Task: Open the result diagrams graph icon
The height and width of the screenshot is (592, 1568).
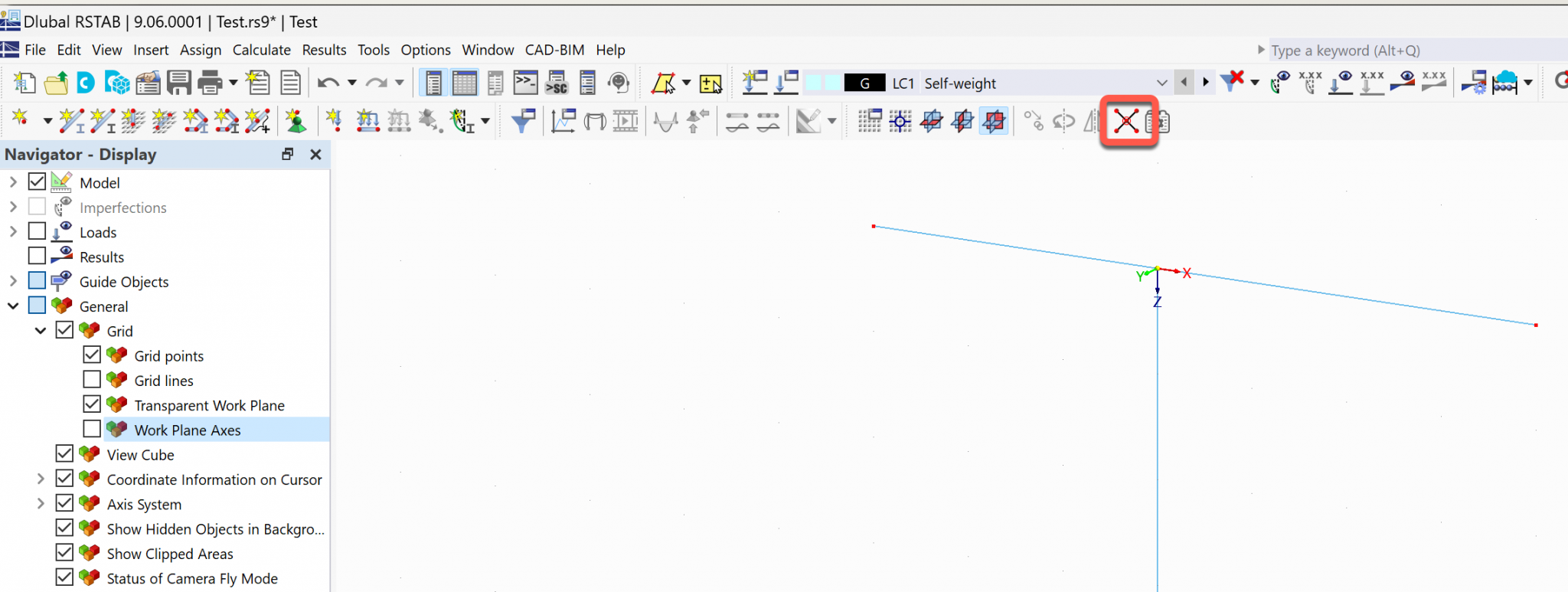Action: click(x=563, y=121)
